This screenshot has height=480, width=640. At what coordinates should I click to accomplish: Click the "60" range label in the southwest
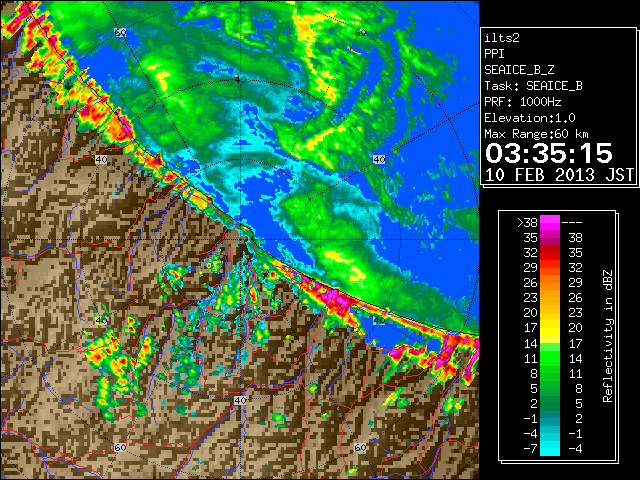point(120,447)
